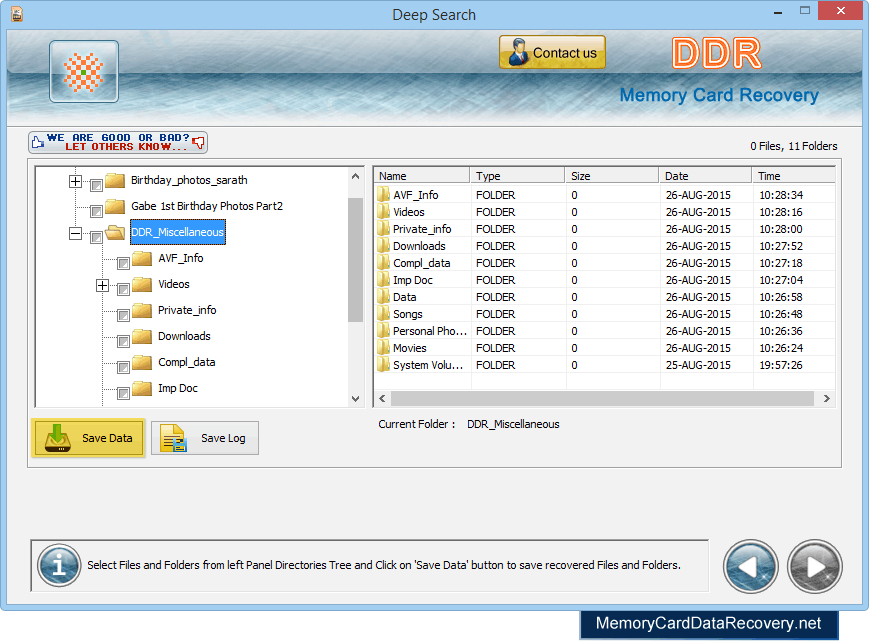Click the date cell 25-AUG-2015

[x=698, y=365]
